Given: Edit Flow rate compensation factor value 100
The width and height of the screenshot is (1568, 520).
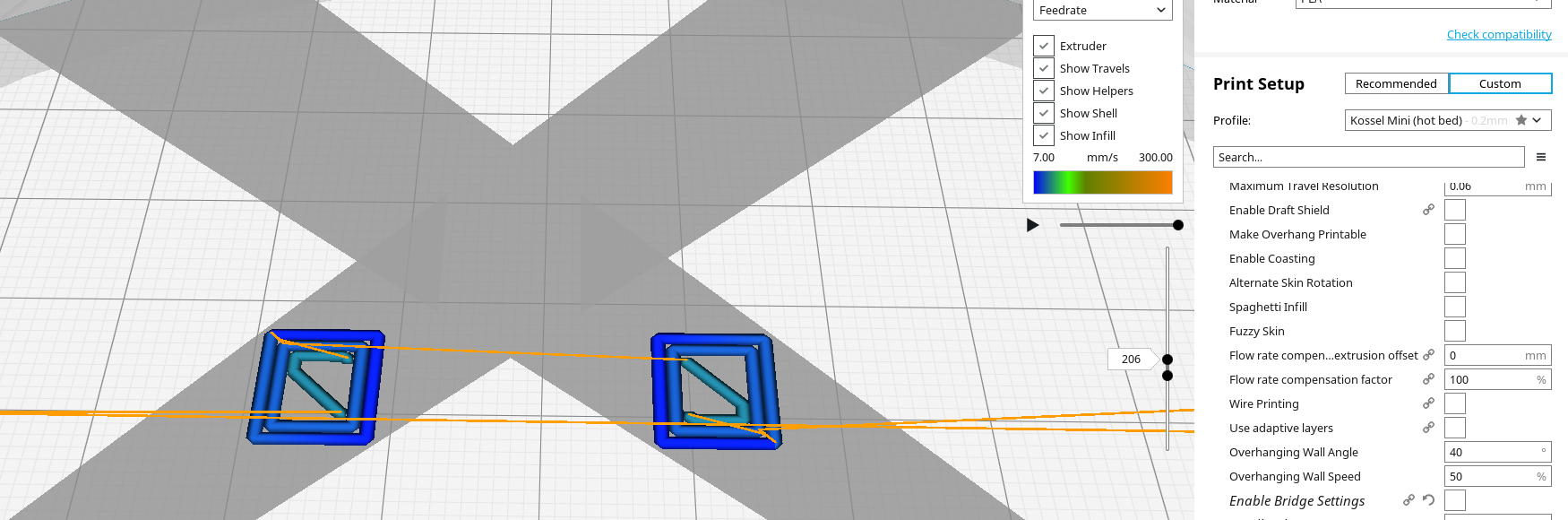Looking at the screenshot, I should click(1498, 379).
